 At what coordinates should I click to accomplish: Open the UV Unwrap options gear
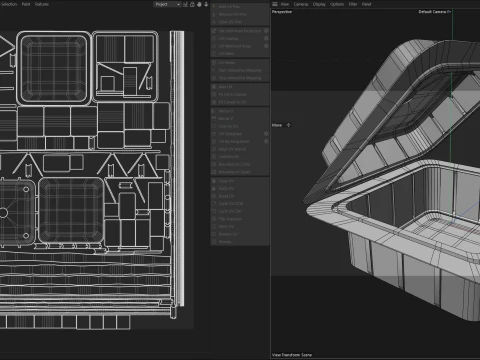tap(266, 38)
